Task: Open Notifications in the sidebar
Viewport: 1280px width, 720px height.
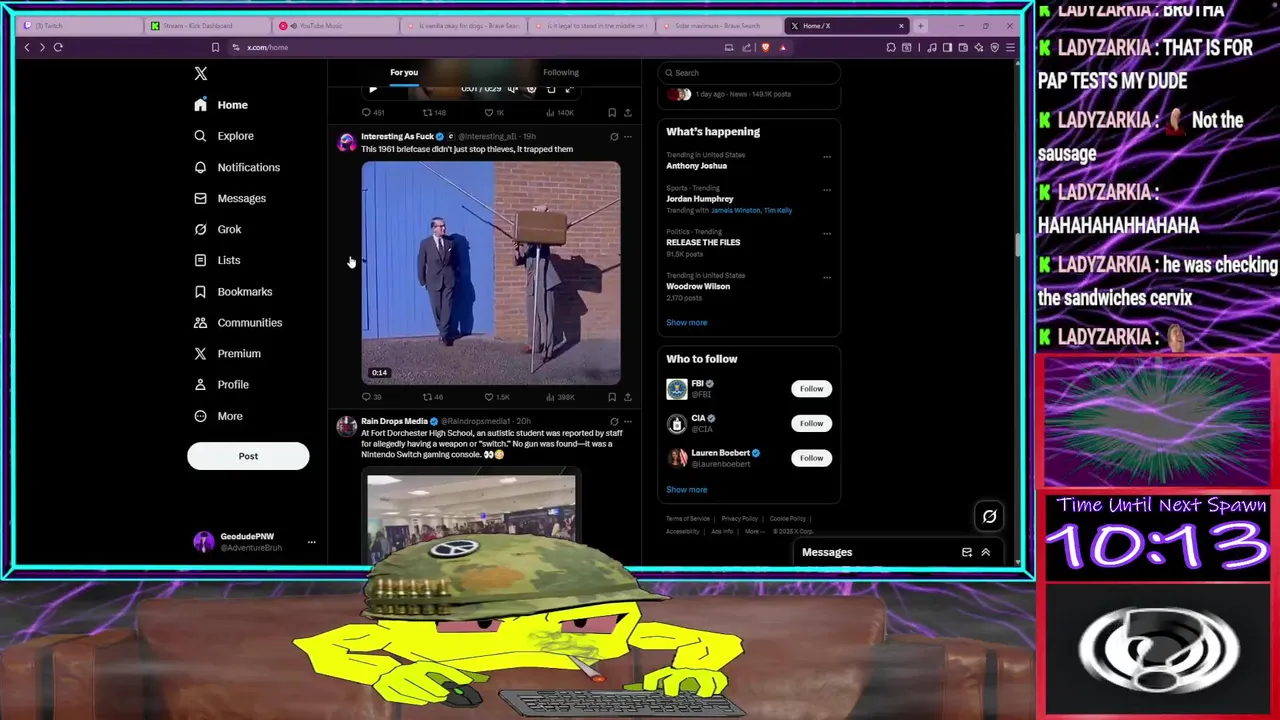Action: tap(237, 167)
